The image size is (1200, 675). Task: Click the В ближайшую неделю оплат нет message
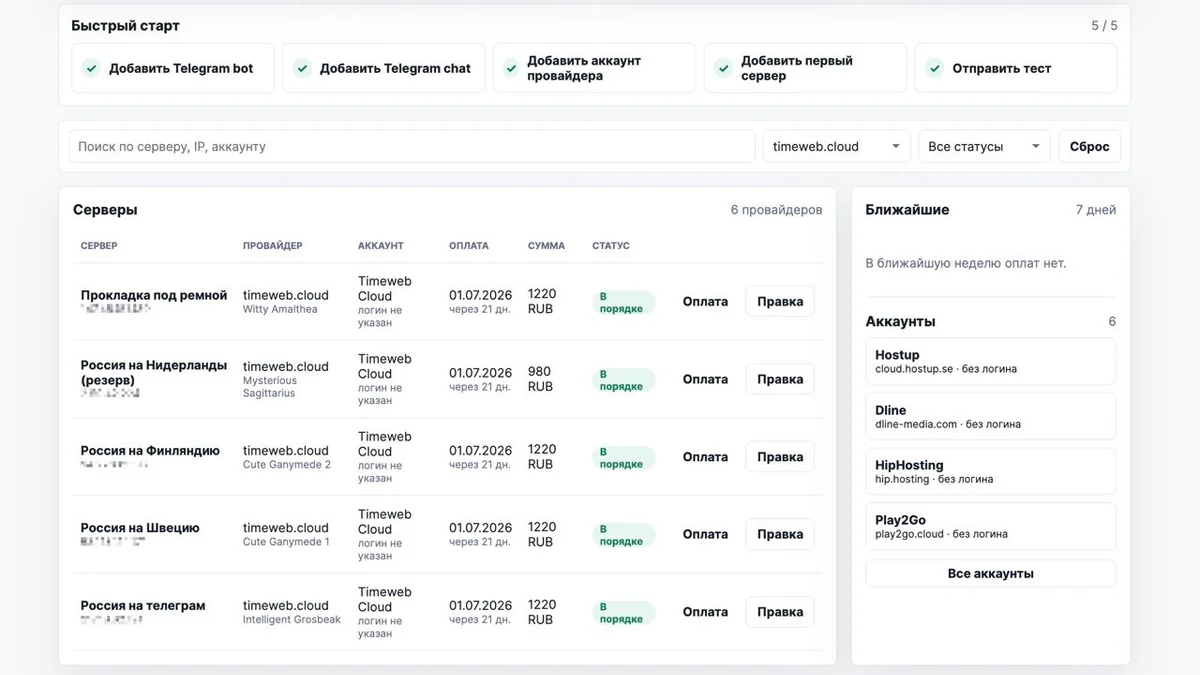tap(965, 264)
